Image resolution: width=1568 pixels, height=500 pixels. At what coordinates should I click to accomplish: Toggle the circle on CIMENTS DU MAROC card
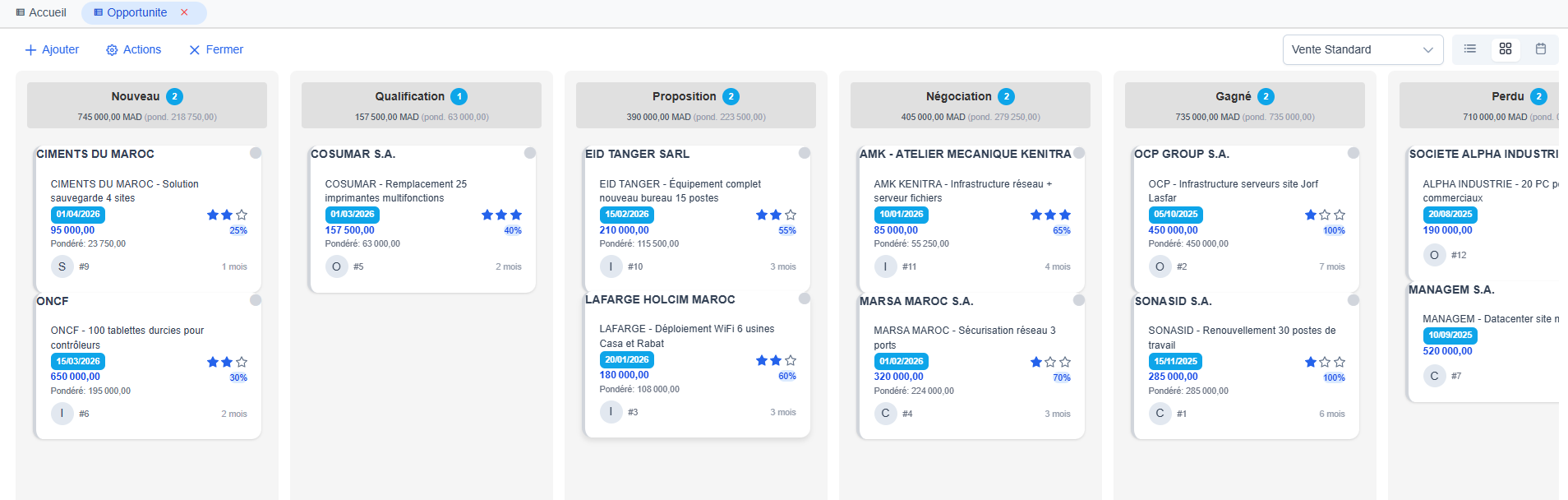click(x=256, y=153)
